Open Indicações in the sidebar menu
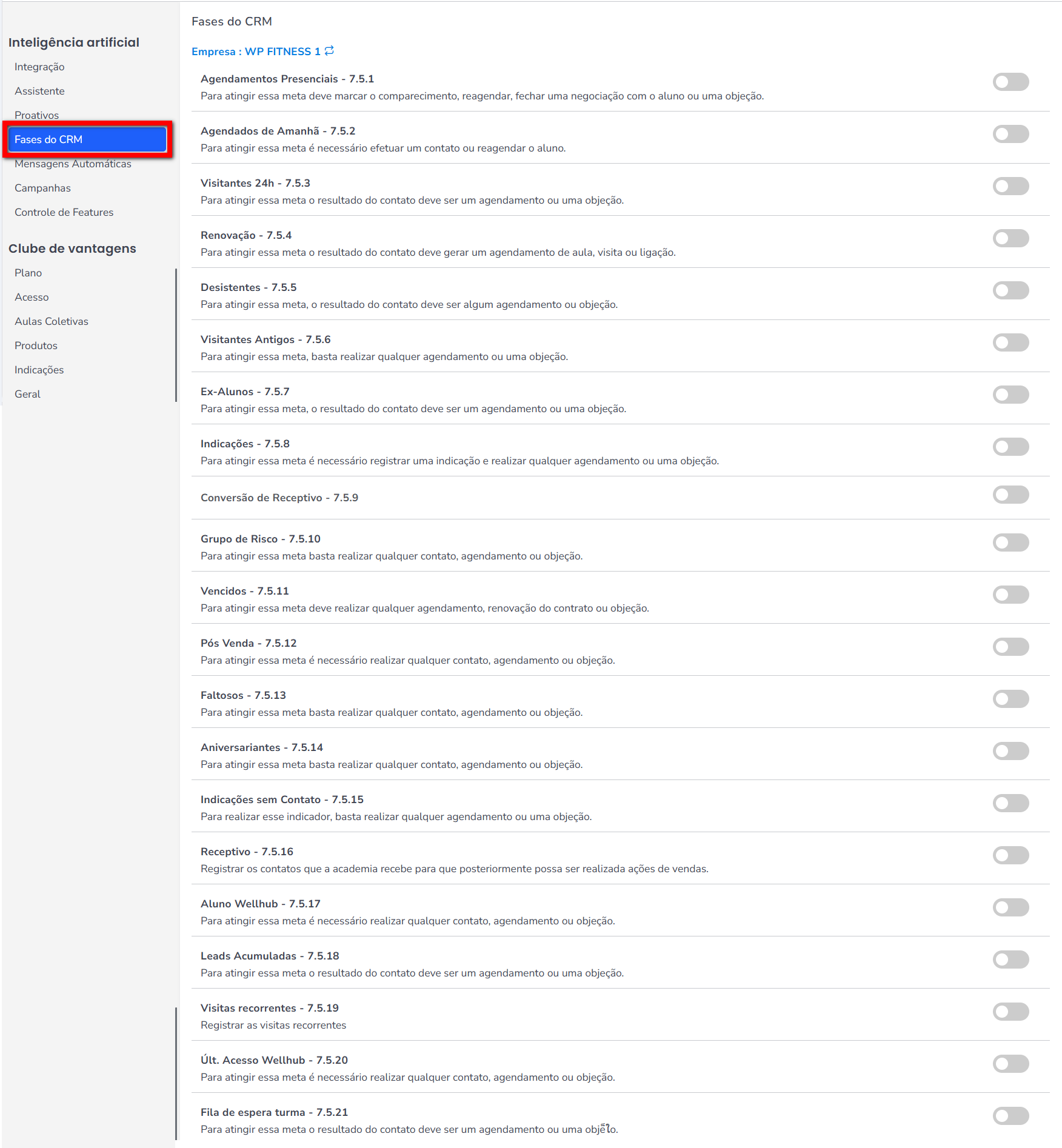 coord(39,370)
